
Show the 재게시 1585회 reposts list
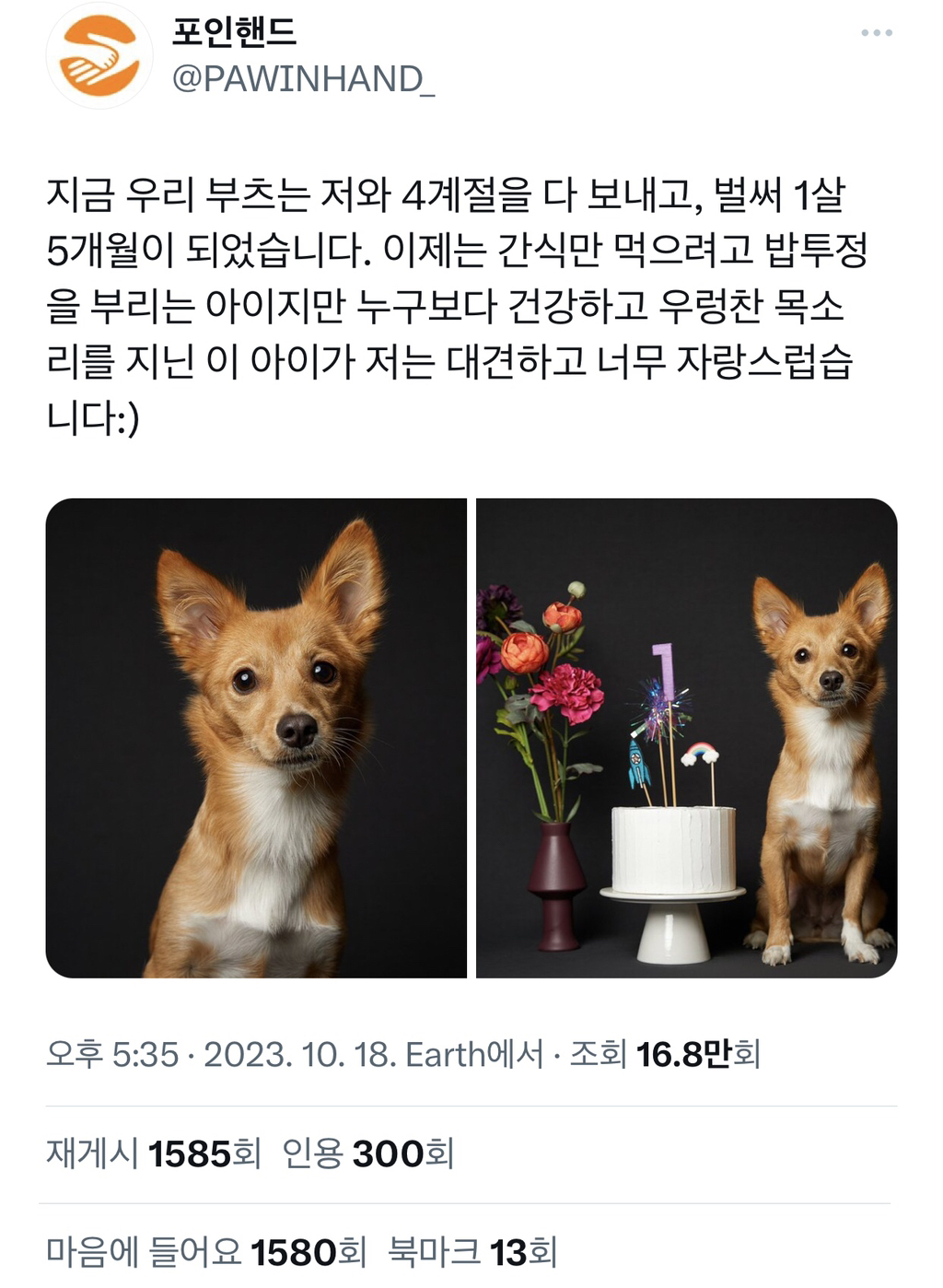[154, 1153]
